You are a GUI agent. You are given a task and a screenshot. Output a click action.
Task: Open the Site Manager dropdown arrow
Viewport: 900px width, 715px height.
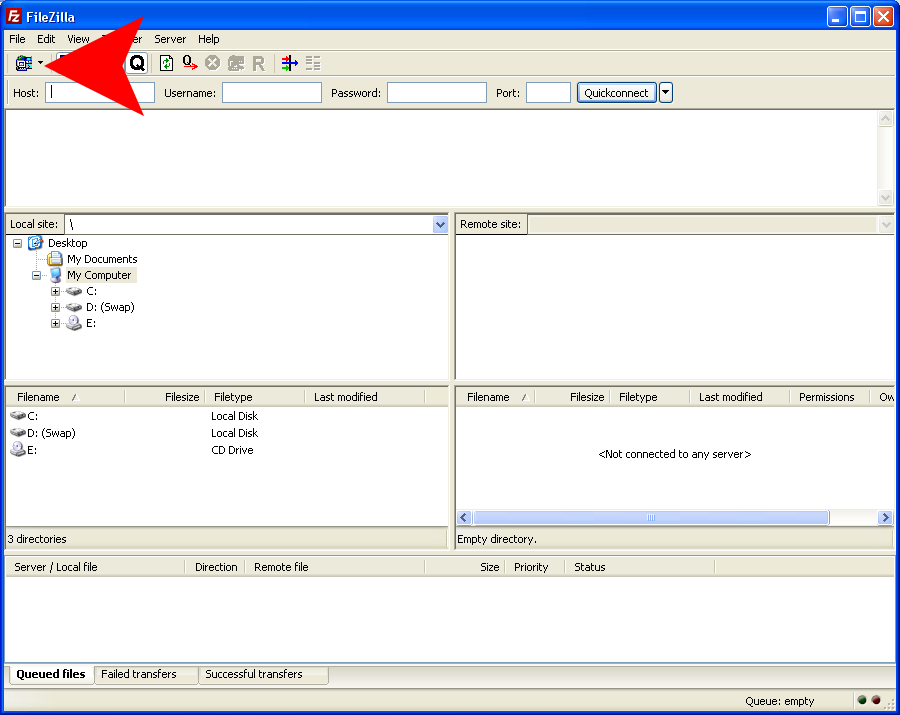point(40,63)
